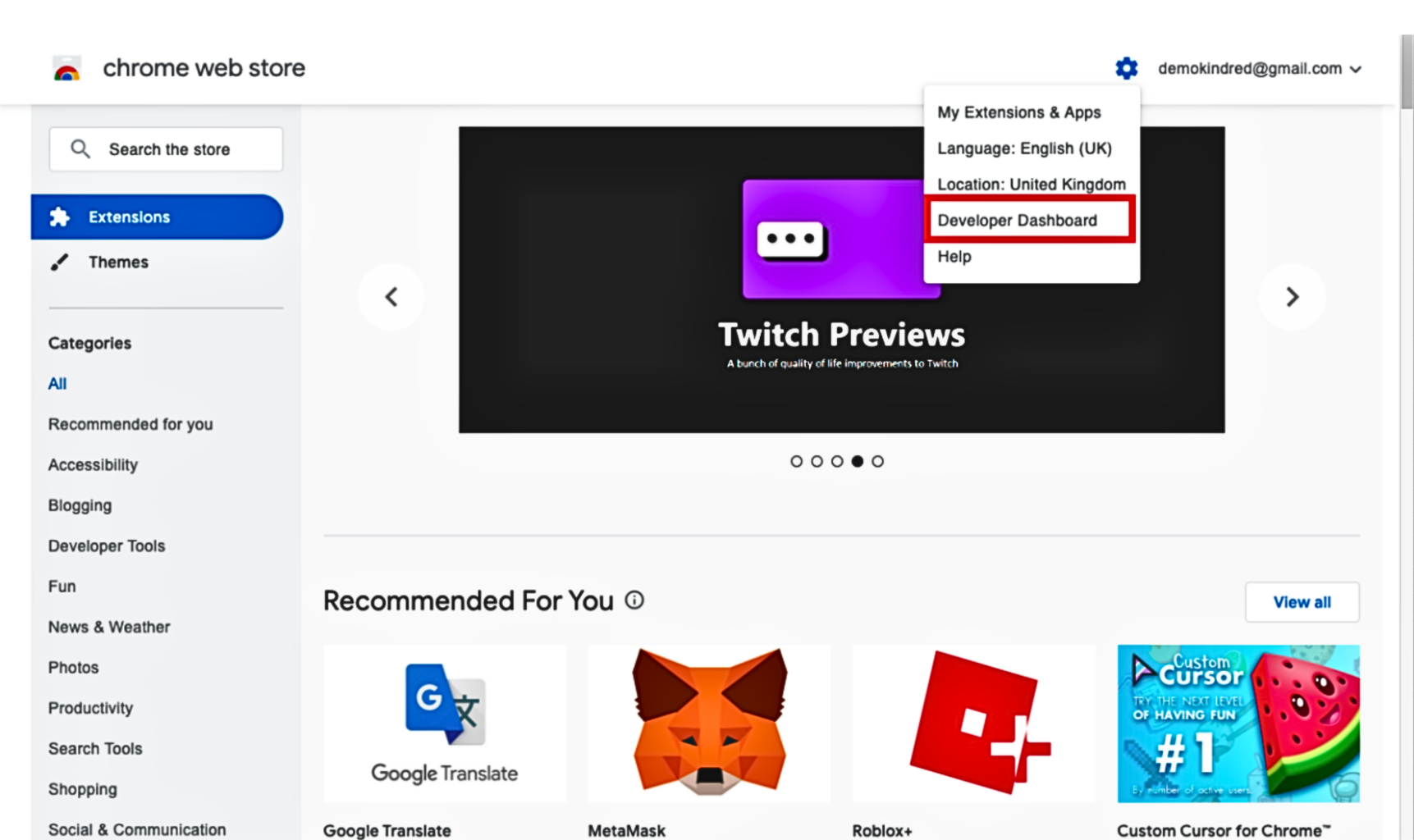The image size is (1414, 840).
Task: Click the Roblox+ extension name
Action: tap(881, 830)
